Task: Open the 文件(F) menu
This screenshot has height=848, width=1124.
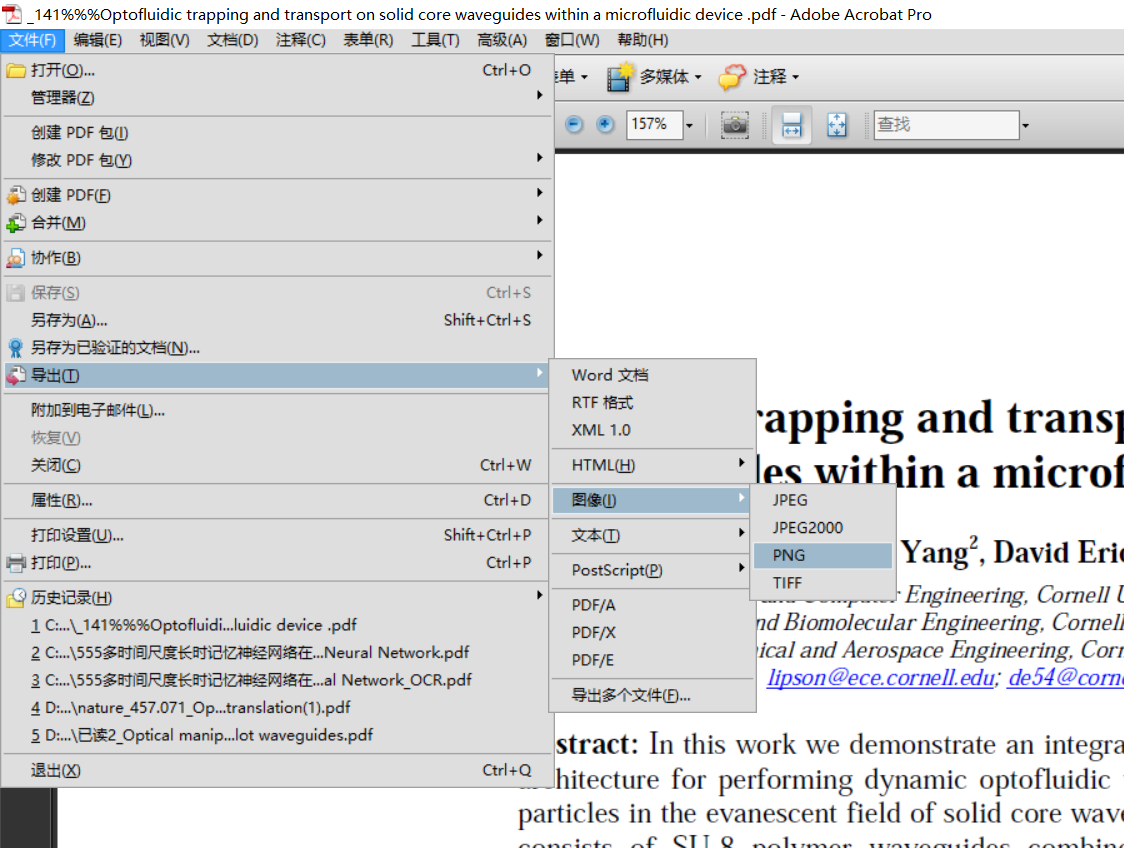Action: tap(32, 40)
